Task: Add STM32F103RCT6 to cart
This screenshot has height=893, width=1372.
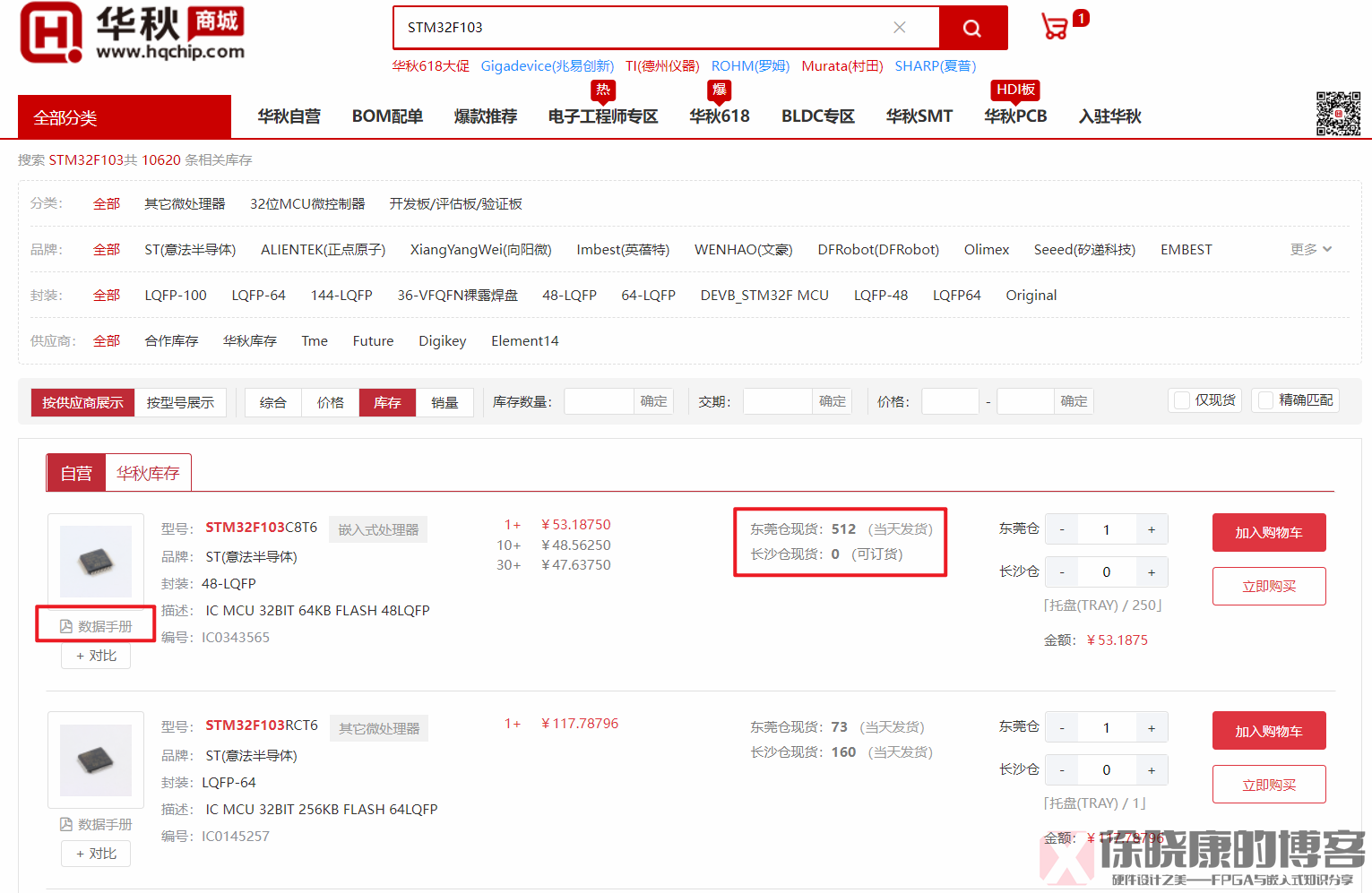Action: point(1269,731)
